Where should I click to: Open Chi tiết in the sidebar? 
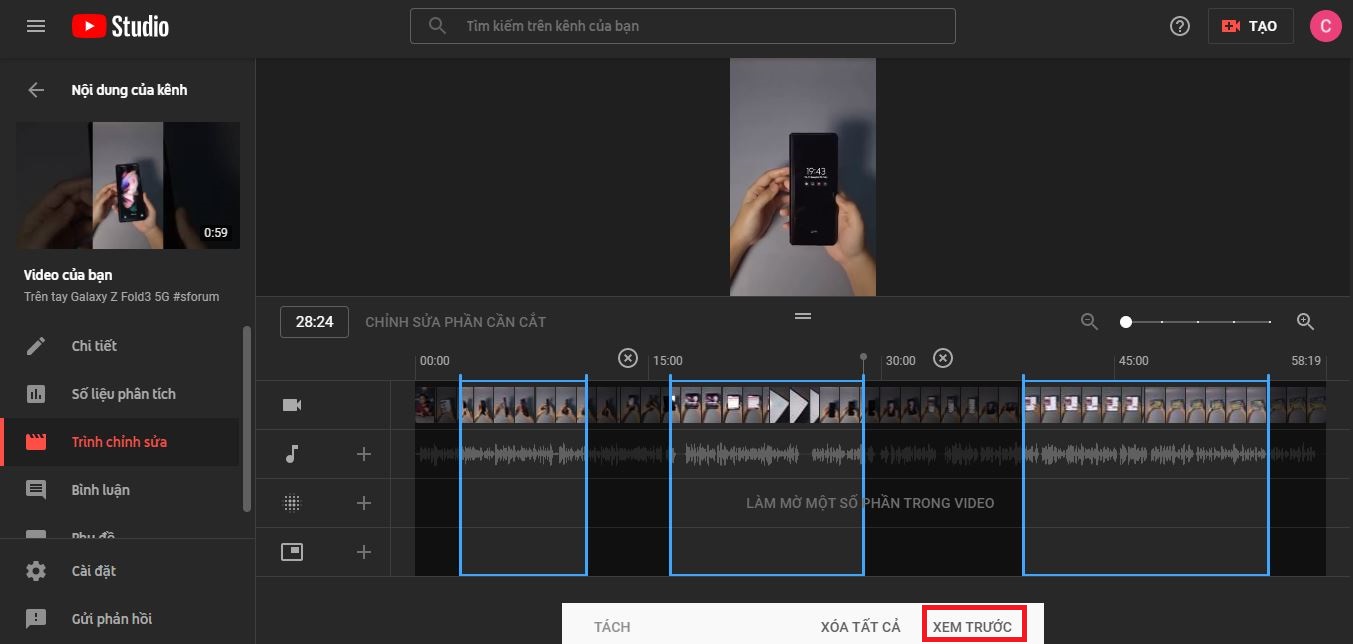94,346
